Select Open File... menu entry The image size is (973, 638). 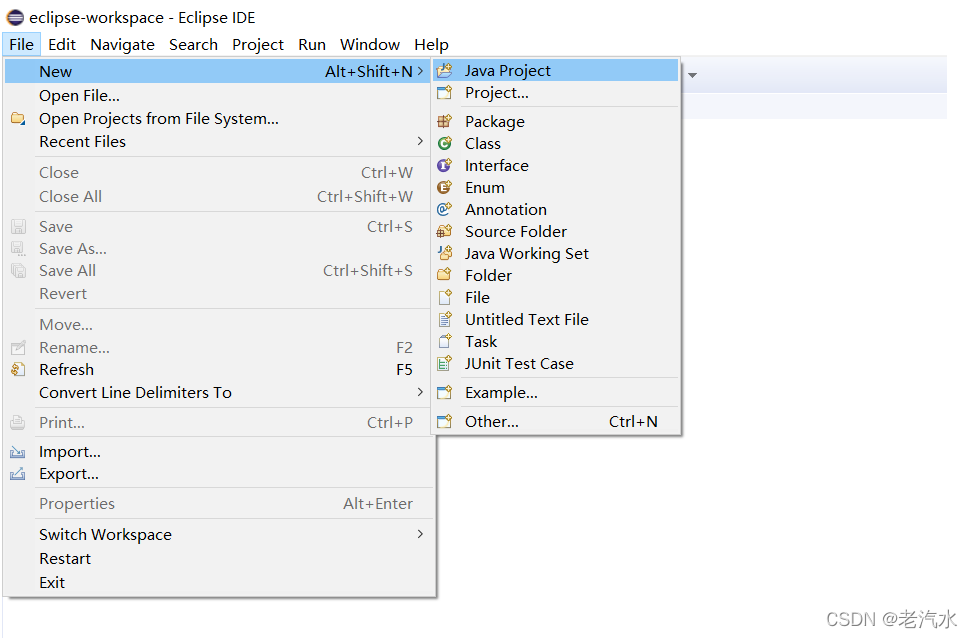click(217, 96)
